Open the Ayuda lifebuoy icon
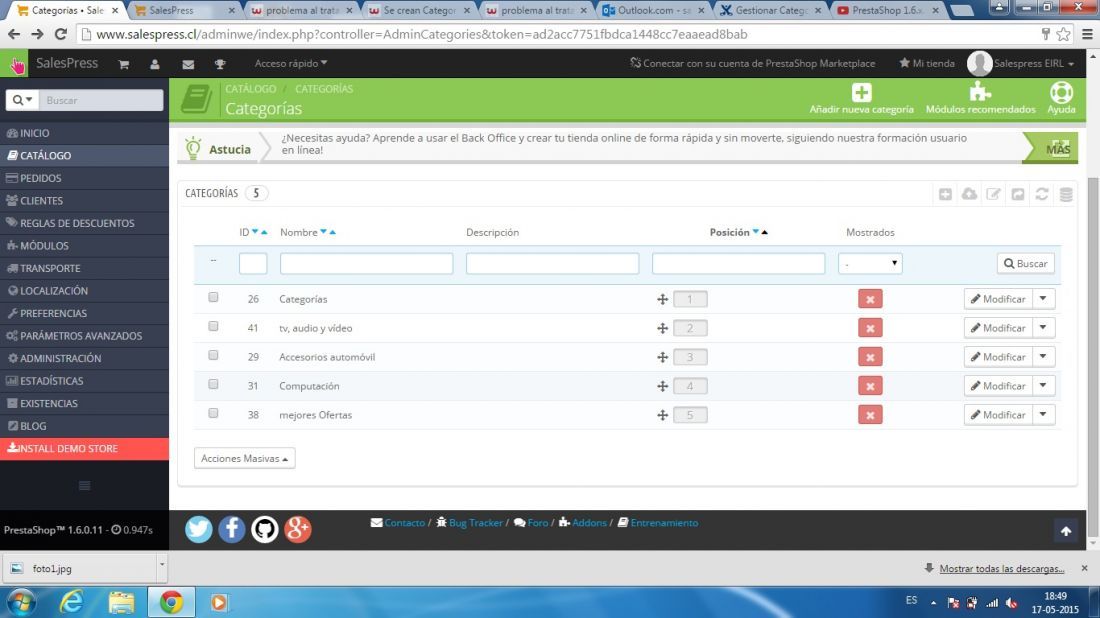The width and height of the screenshot is (1100, 618). (1061, 92)
